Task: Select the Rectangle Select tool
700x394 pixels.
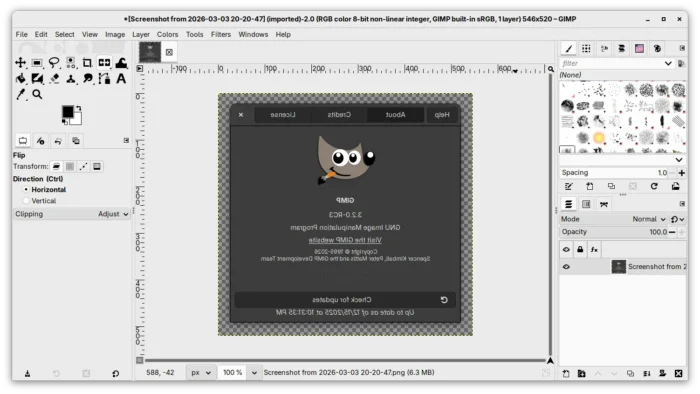Action: (x=37, y=62)
